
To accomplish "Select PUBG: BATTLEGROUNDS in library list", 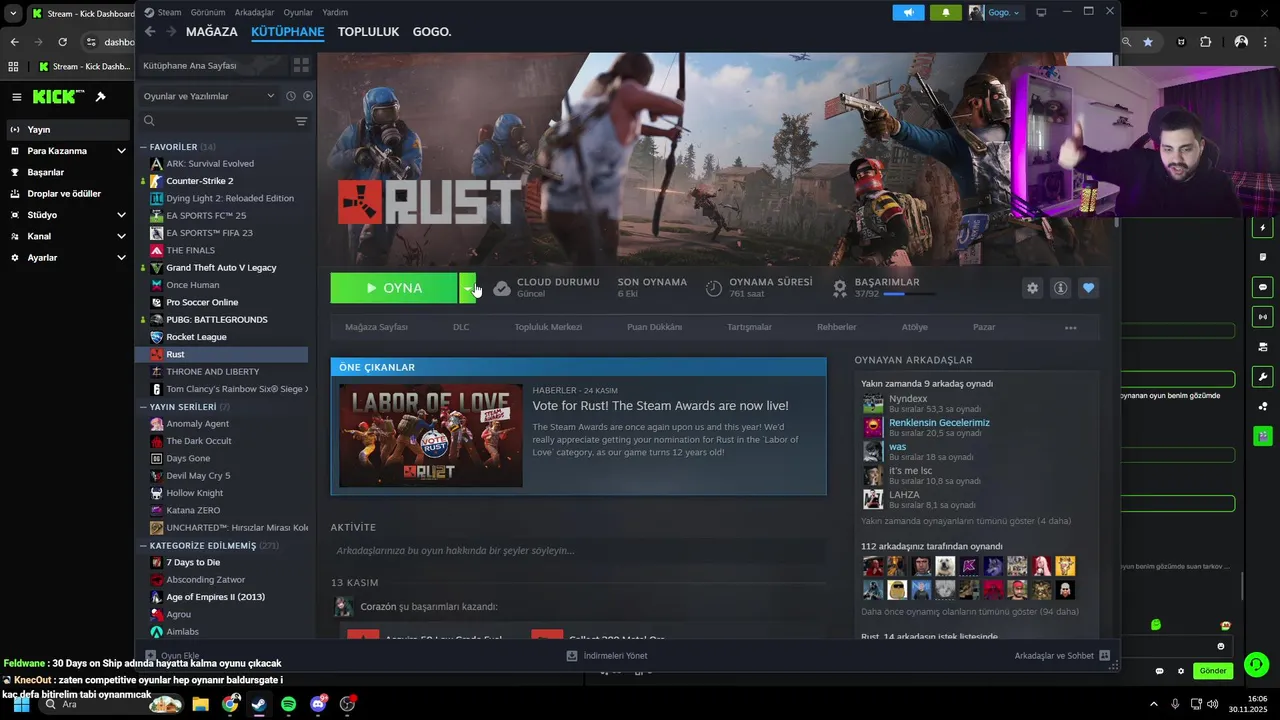I will point(221,319).
